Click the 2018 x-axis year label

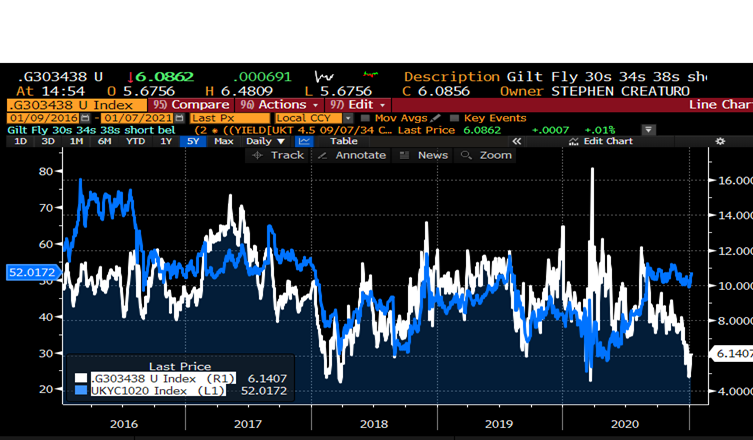374,424
